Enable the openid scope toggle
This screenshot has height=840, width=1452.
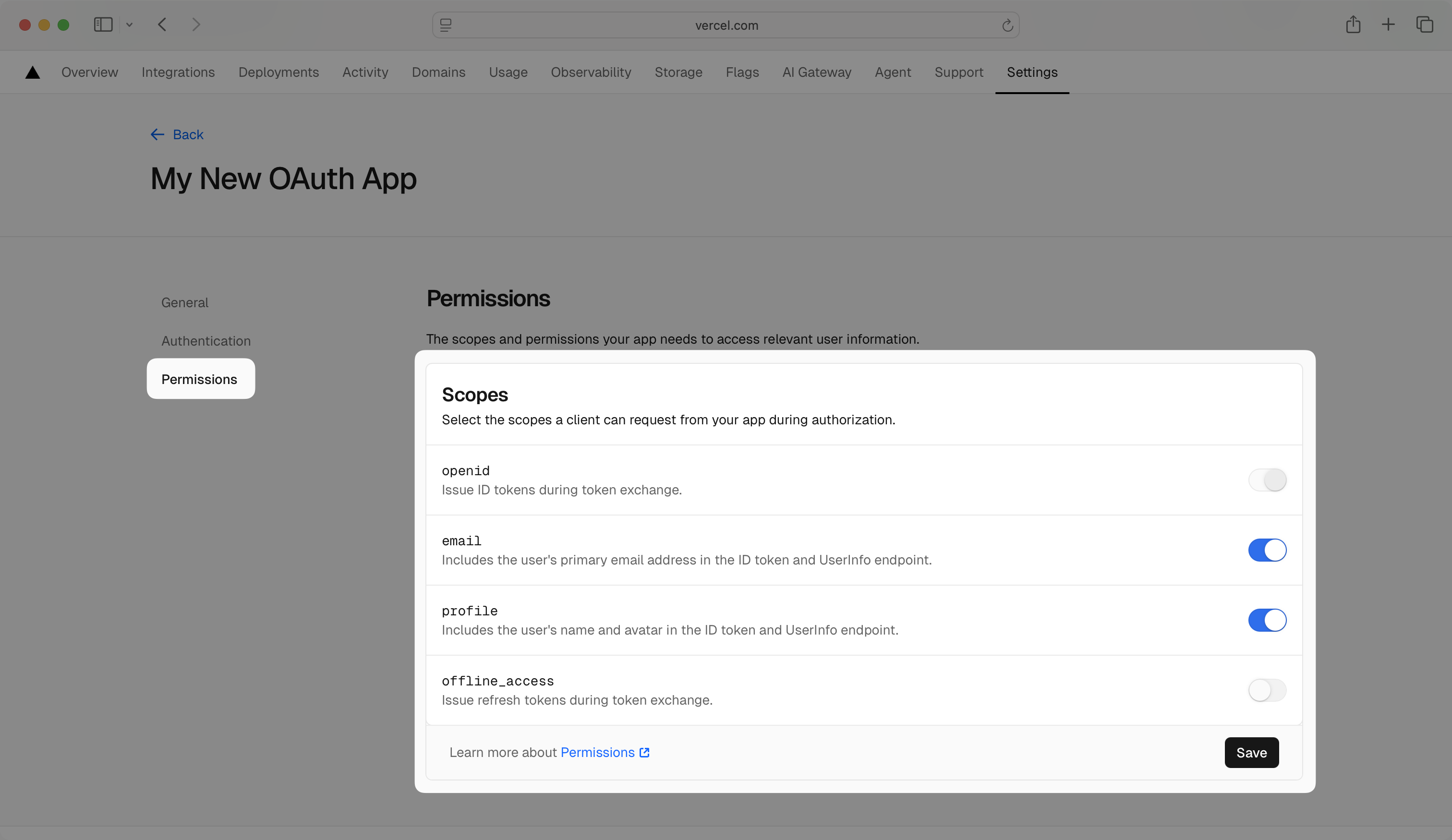pyautogui.click(x=1267, y=480)
